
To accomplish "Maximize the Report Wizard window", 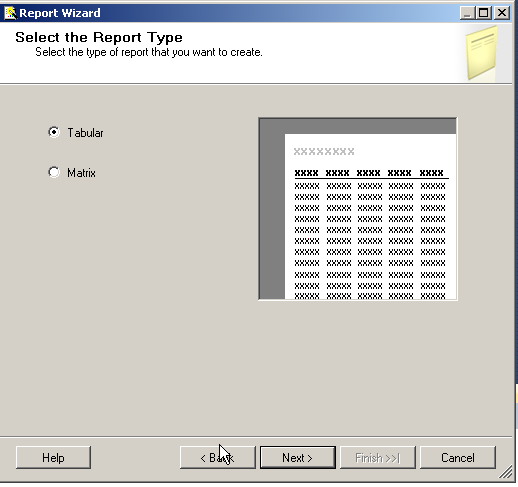I will 484,13.
